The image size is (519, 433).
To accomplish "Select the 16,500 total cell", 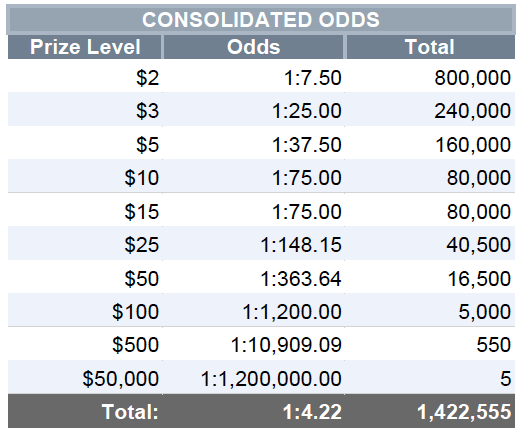I will coord(430,277).
